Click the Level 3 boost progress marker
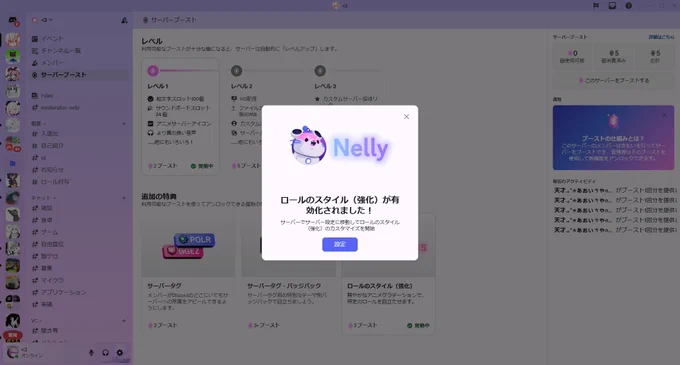680x365 pixels. (320, 71)
